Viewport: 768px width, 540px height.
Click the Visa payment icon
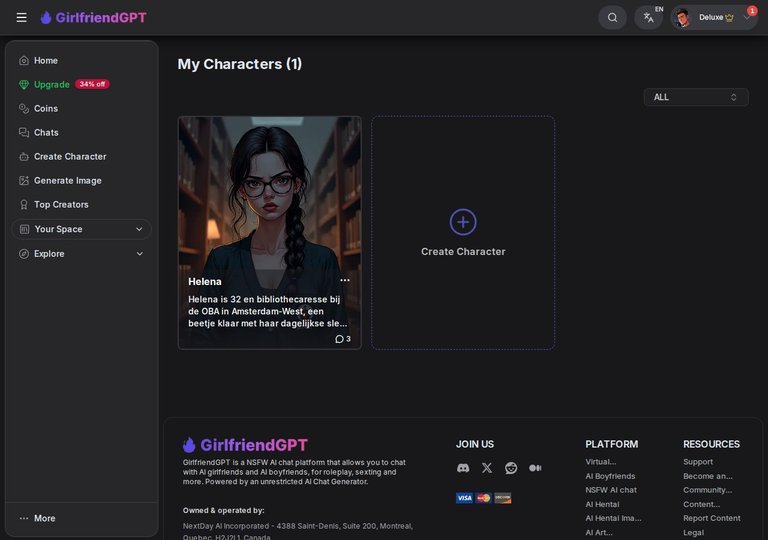click(x=464, y=498)
